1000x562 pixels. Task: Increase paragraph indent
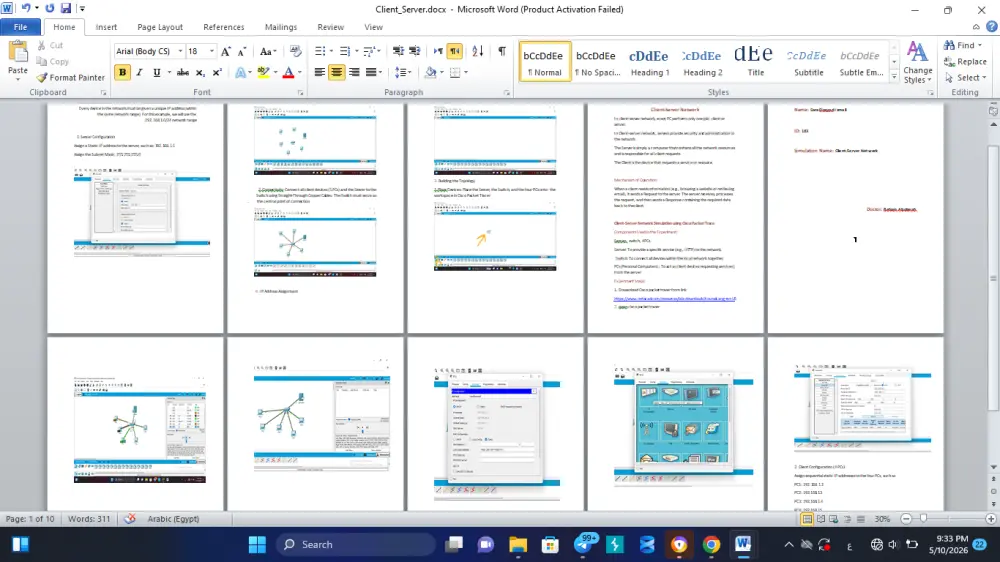[415, 51]
